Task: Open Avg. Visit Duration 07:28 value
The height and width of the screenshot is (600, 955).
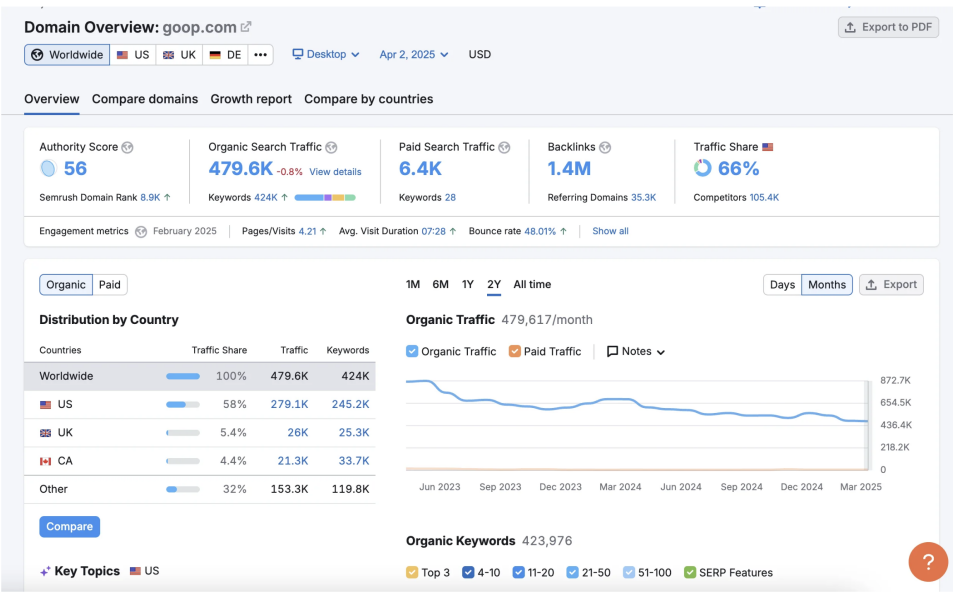Action: click(x=434, y=231)
